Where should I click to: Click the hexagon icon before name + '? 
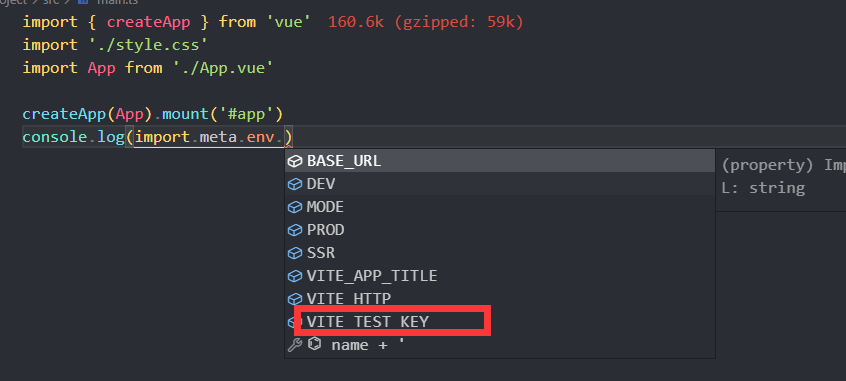click(x=314, y=344)
